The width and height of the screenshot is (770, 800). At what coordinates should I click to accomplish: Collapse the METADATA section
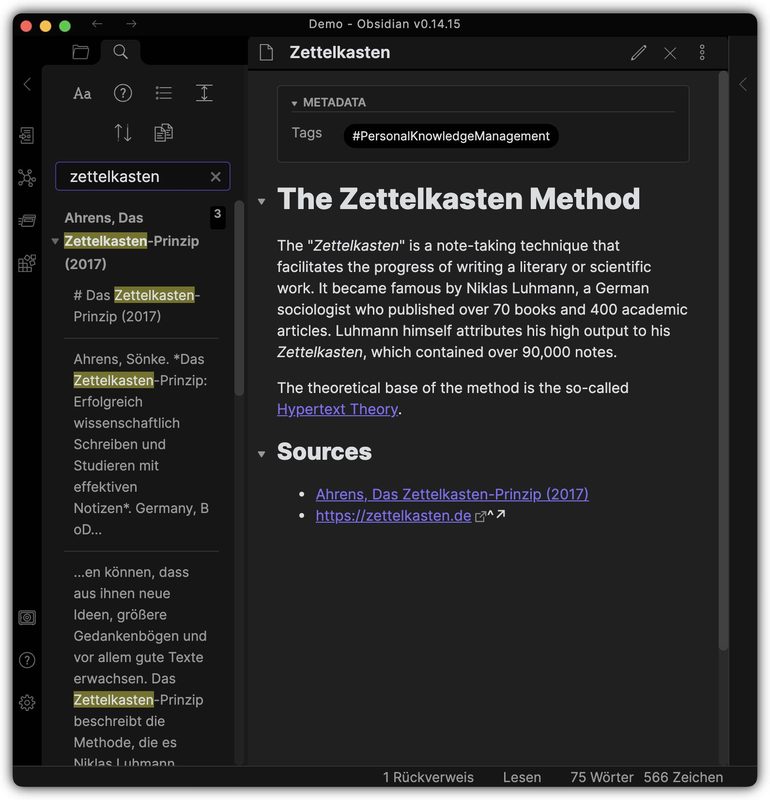294,104
